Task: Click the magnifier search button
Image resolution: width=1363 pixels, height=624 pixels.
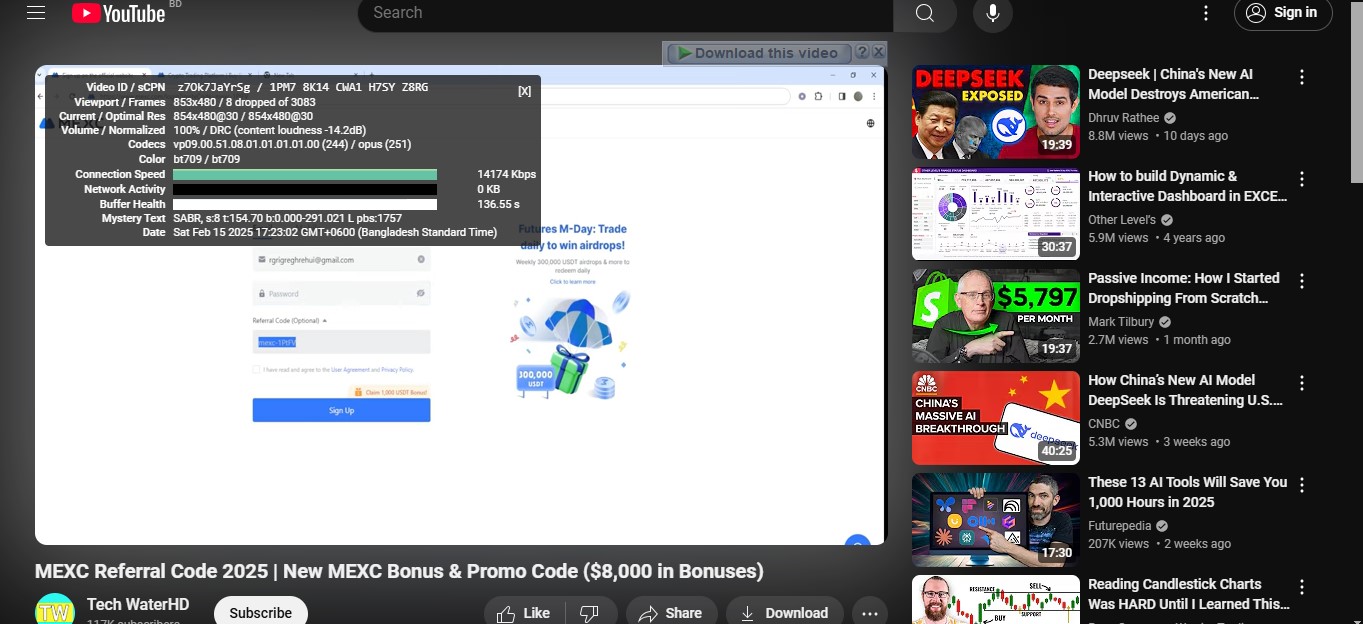Action: pos(925,13)
